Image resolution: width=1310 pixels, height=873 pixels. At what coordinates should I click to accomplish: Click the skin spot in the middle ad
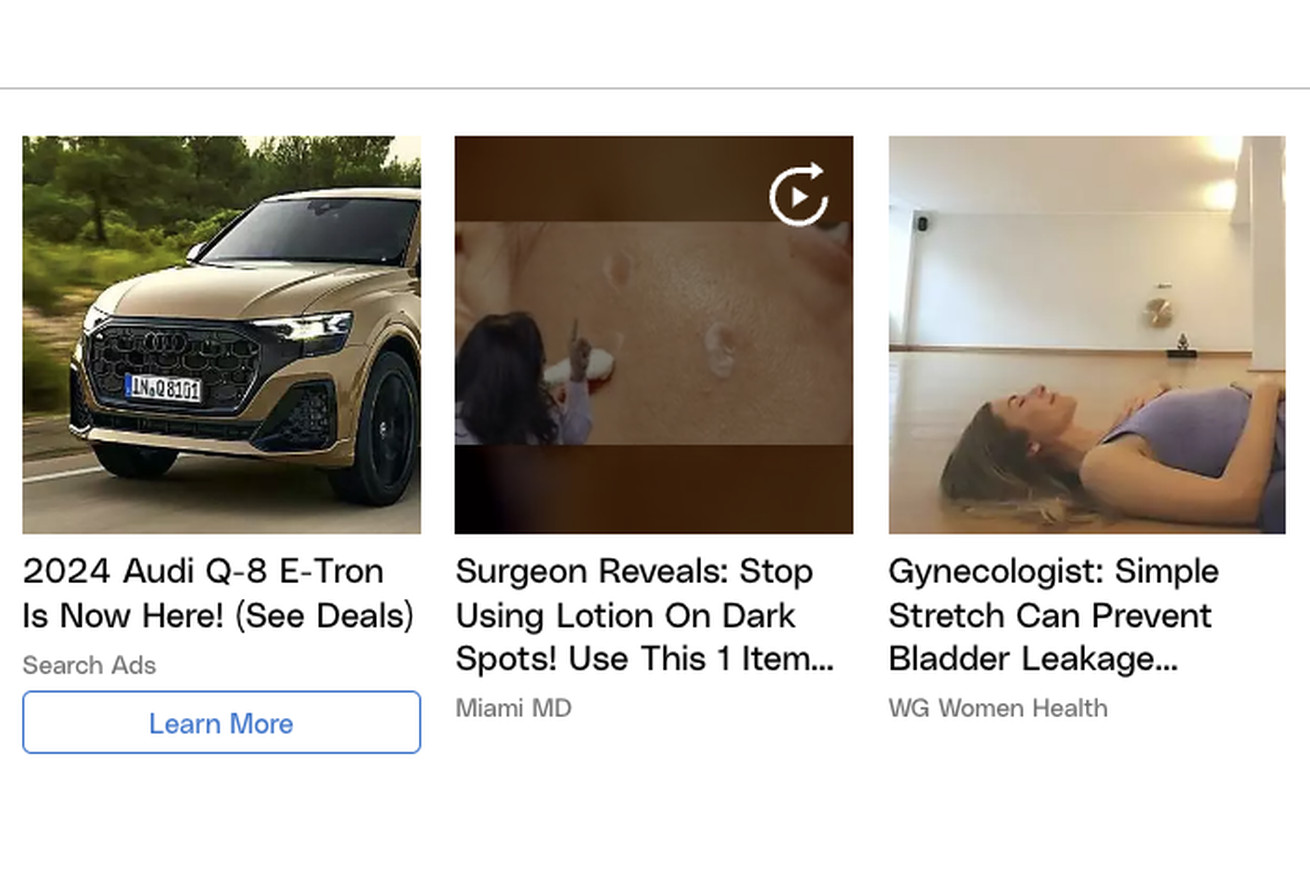719,346
